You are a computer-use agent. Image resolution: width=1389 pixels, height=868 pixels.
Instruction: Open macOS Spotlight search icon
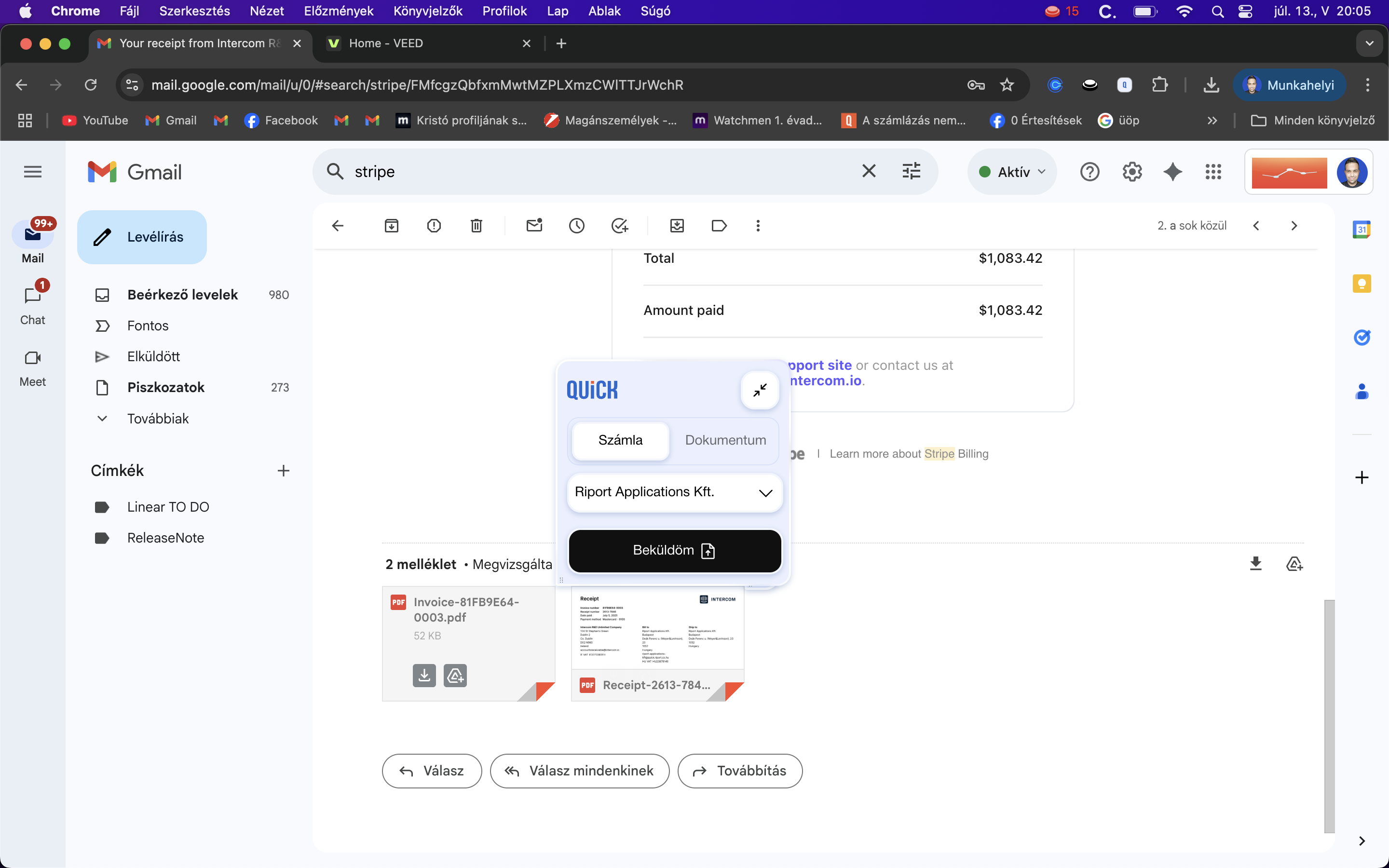[x=1217, y=11]
